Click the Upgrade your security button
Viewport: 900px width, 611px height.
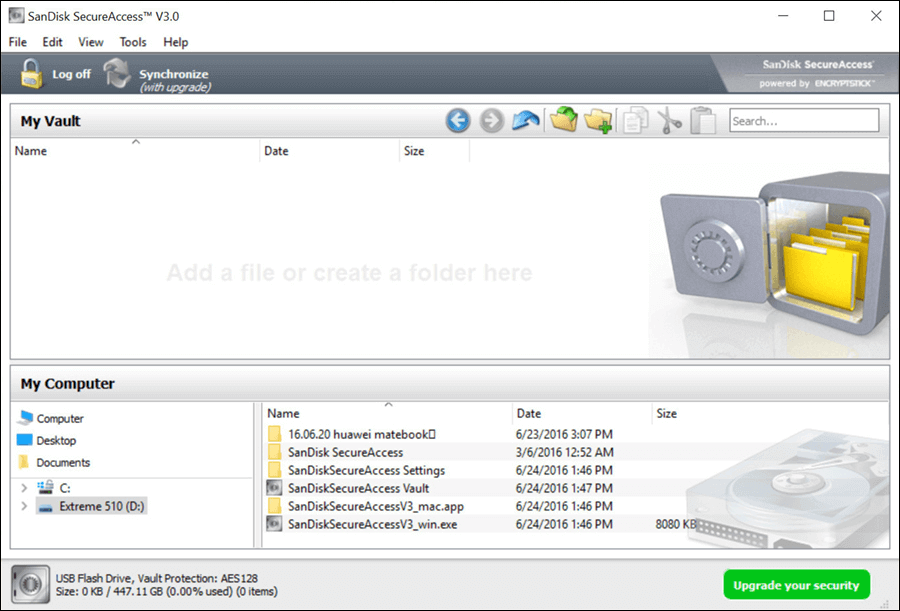pos(796,584)
